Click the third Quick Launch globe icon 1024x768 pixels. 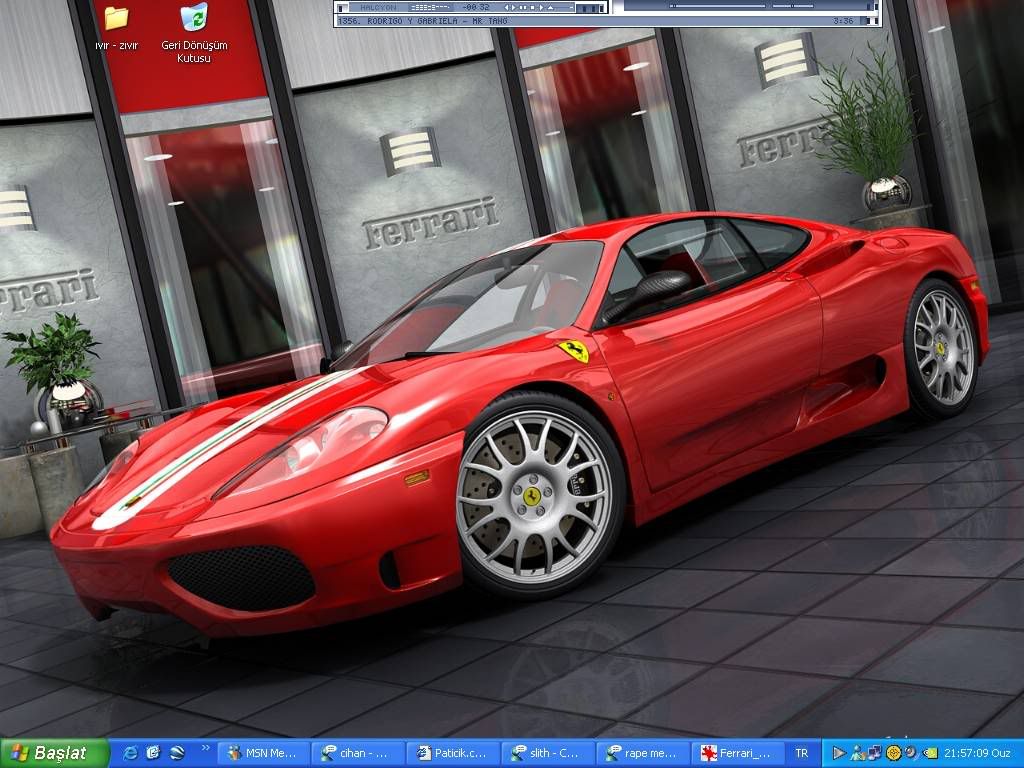pos(177,753)
